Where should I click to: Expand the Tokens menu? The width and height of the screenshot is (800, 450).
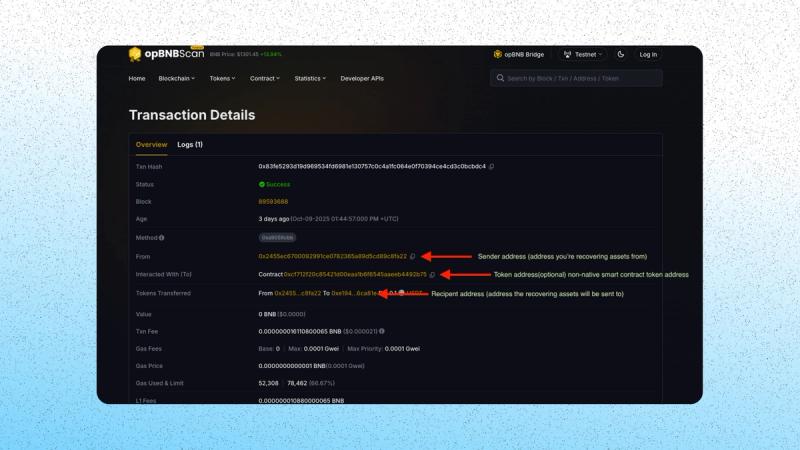(x=222, y=79)
